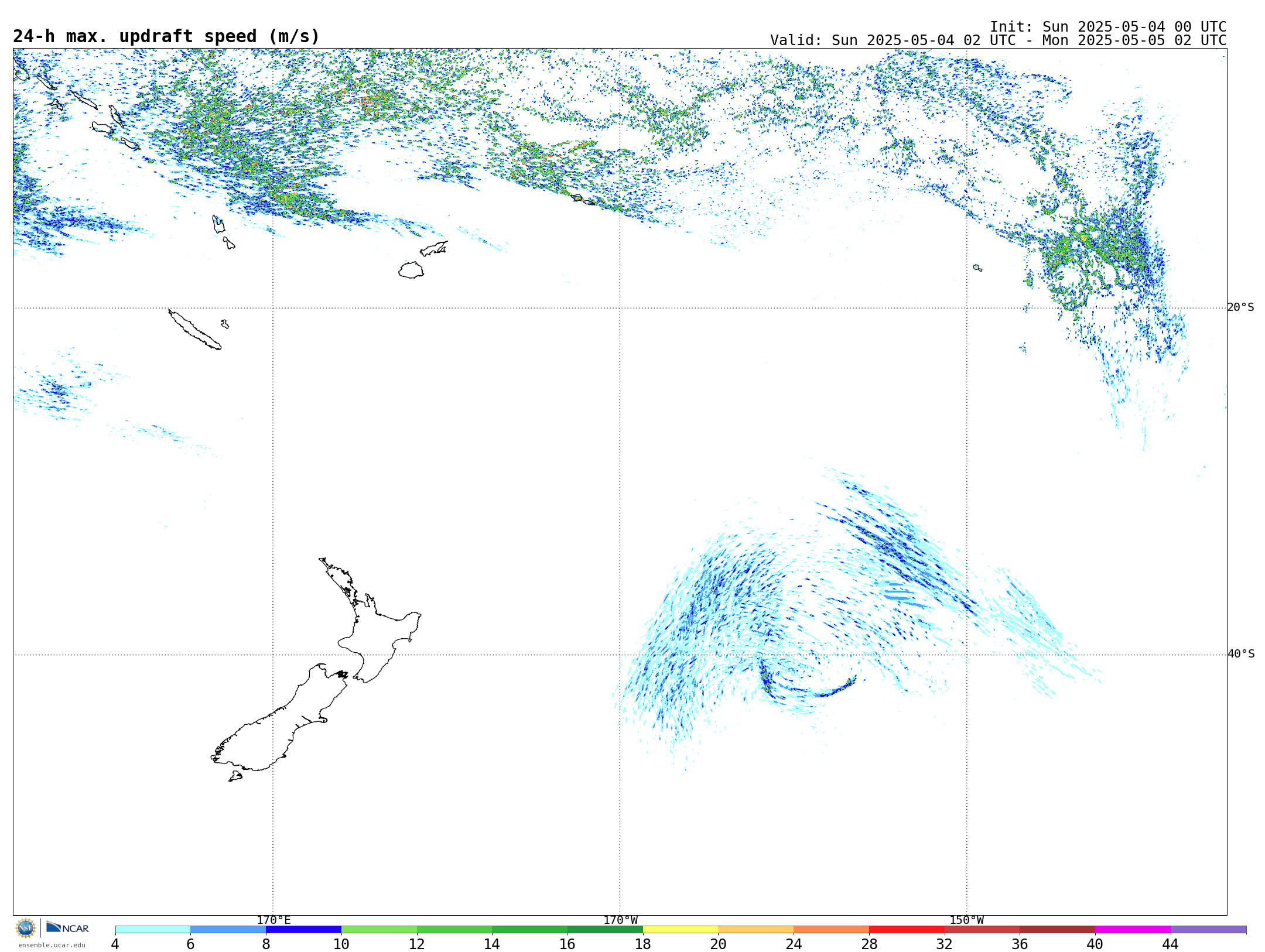Pick the purple above-44 colorbar swatch
This screenshot has height=952, width=1265.
pos(1209,930)
